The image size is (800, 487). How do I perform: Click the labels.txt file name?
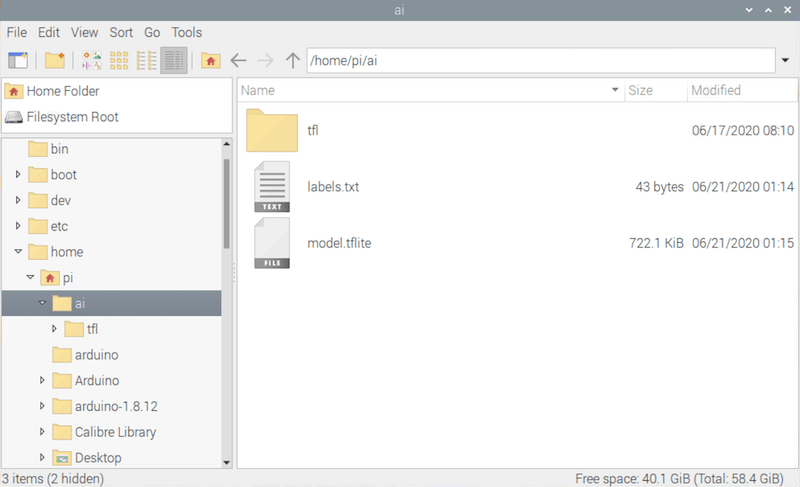click(x=333, y=187)
